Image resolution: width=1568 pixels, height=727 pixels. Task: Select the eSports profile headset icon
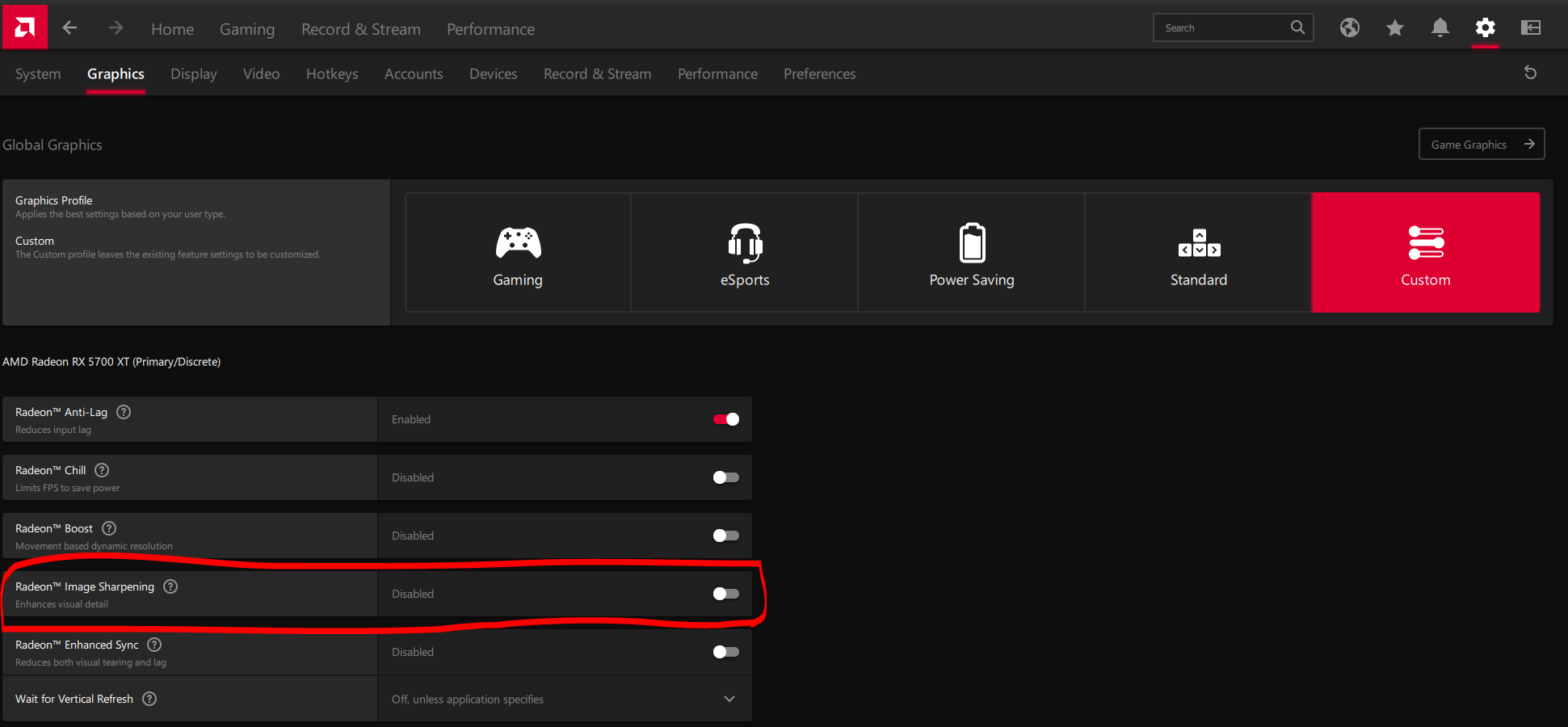745,242
